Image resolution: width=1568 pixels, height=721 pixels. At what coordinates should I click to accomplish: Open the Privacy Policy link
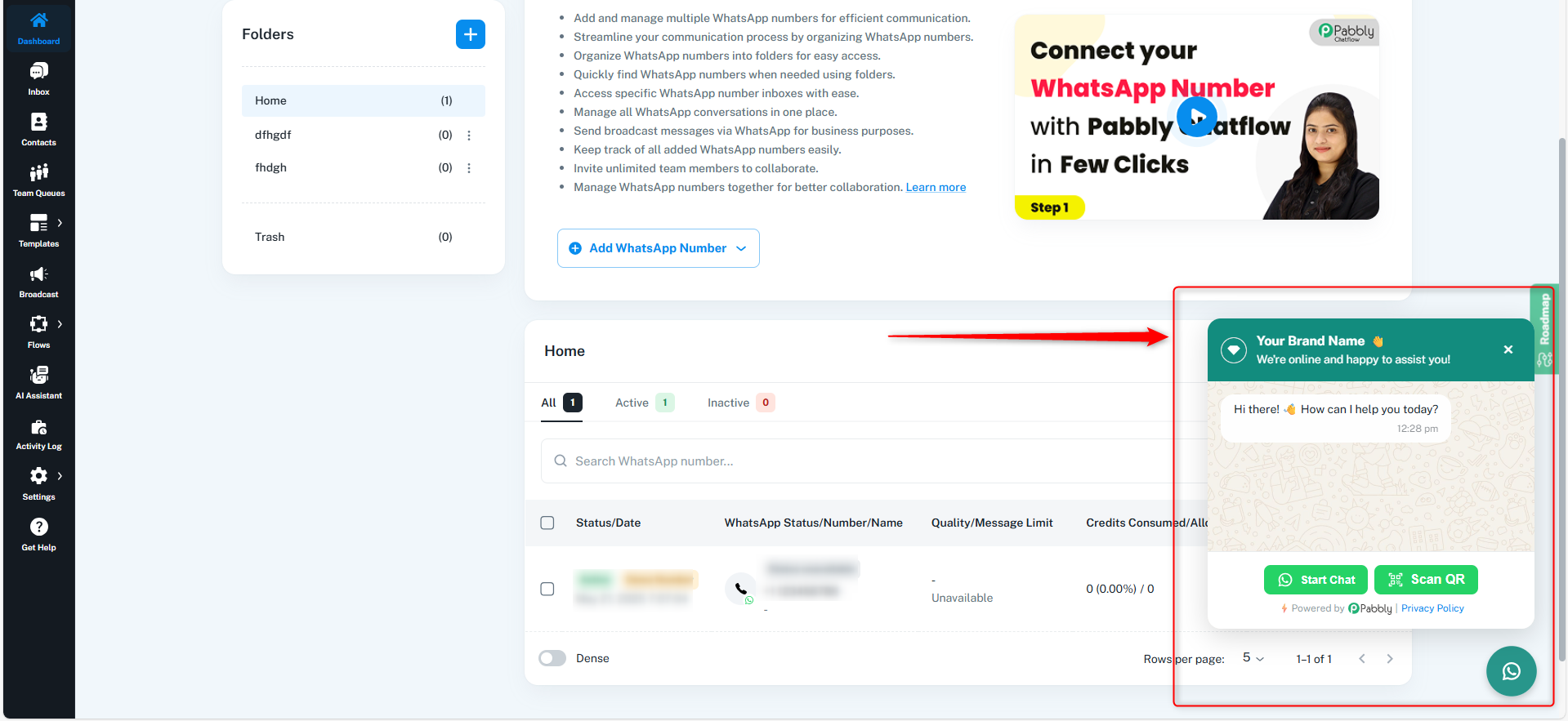1432,608
